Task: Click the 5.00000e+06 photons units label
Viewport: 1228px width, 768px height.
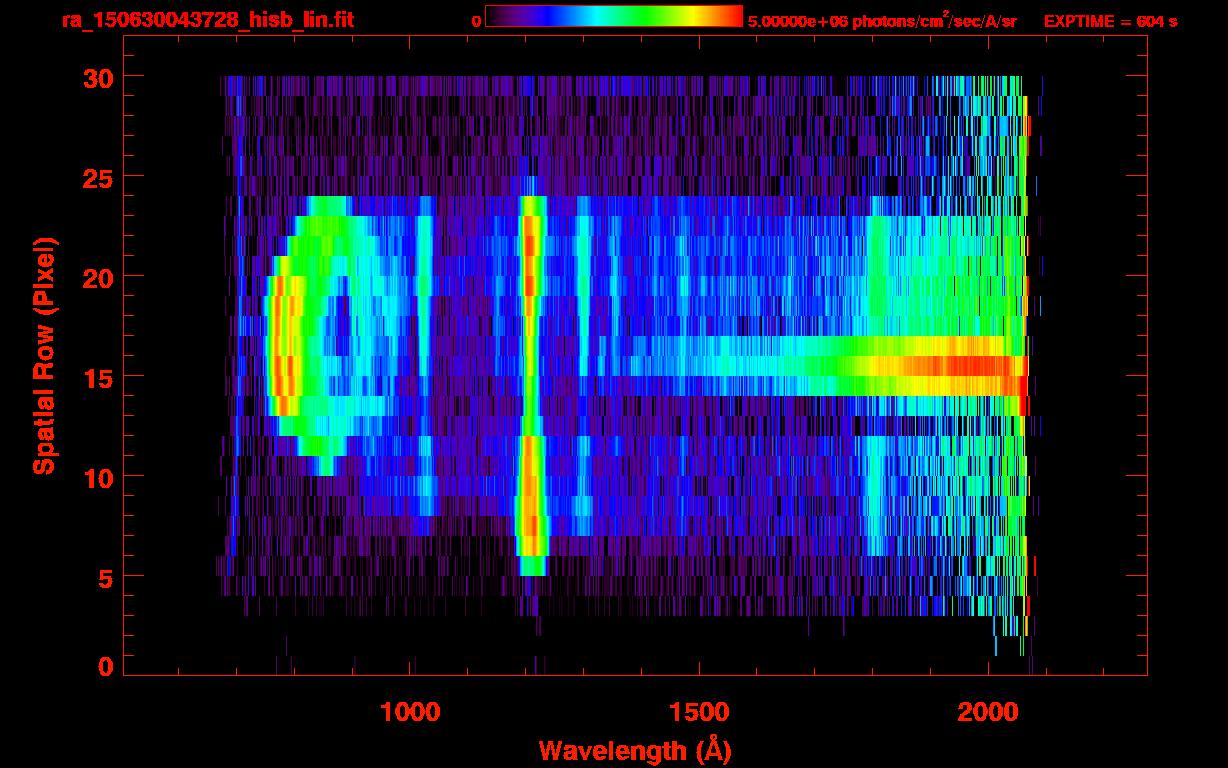Action: tap(881, 21)
